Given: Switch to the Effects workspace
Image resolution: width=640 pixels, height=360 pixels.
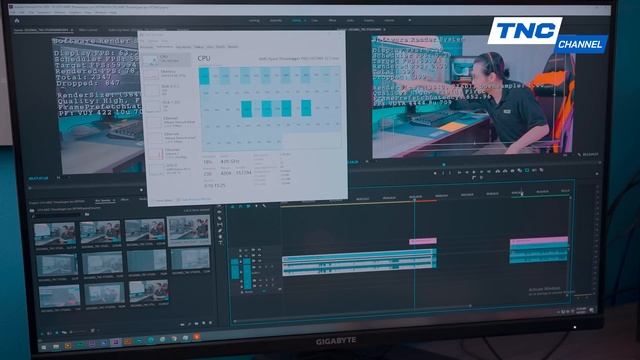Looking at the screenshot, I should pos(332,20).
